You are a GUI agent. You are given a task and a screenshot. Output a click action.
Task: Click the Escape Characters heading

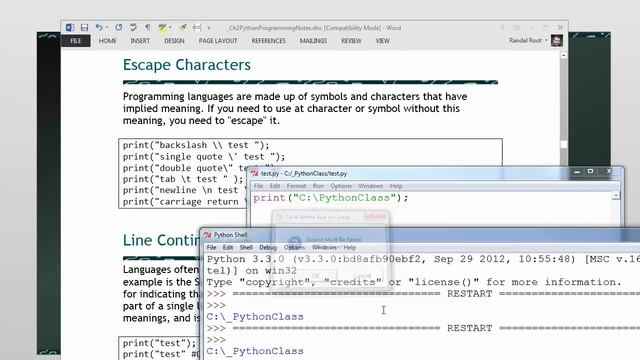(x=187, y=65)
